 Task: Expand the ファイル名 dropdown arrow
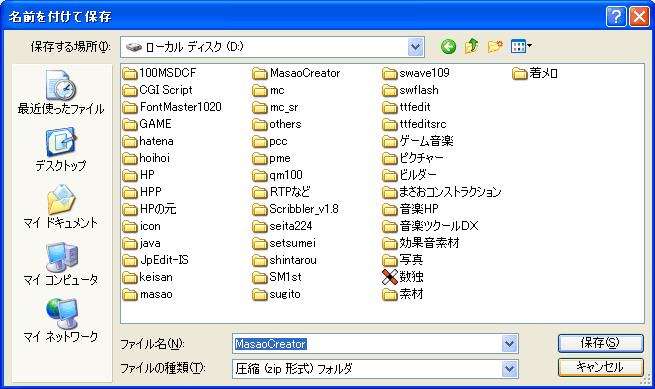click(x=509, y=344)
